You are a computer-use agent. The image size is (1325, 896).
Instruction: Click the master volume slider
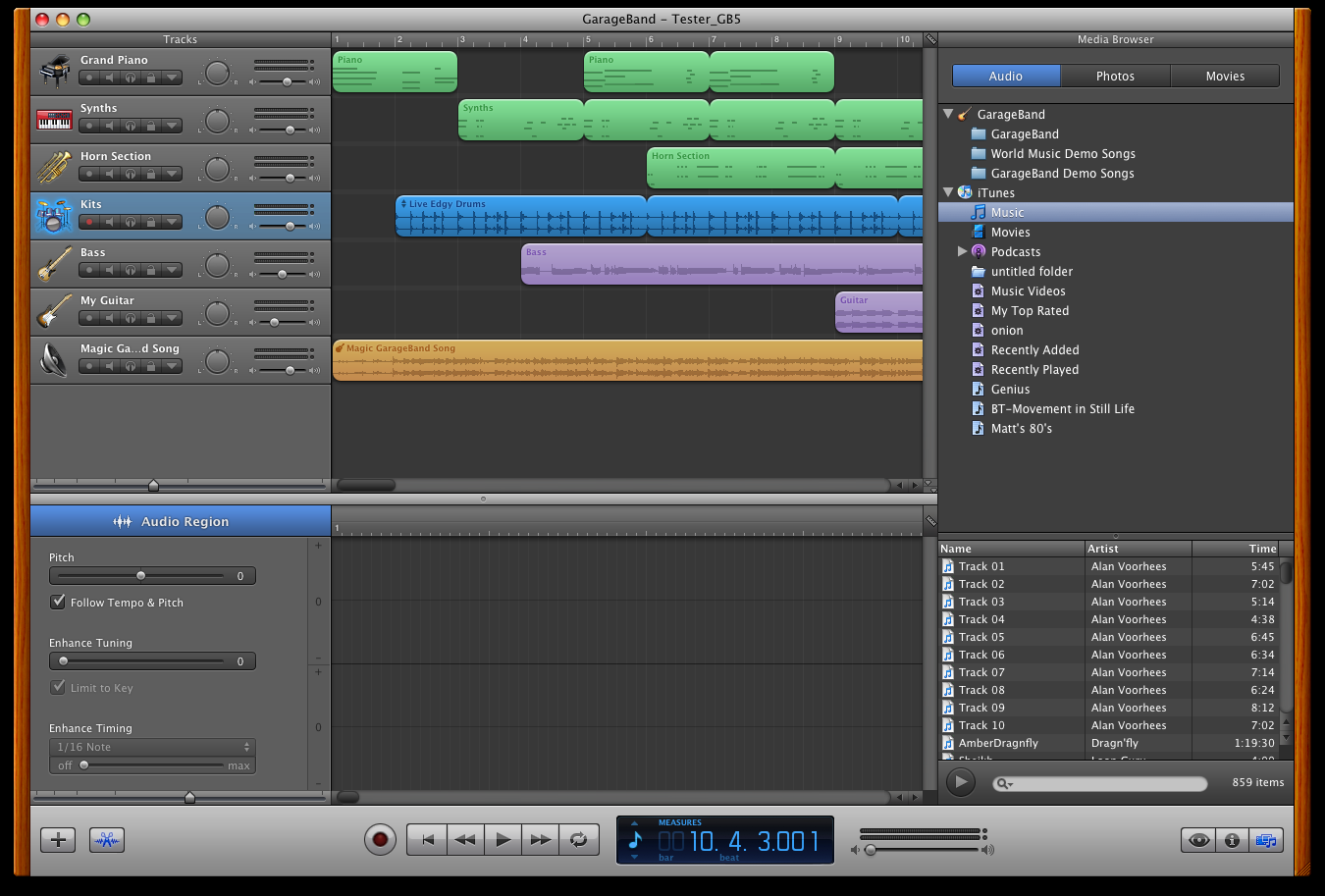pyautogui.click(x=923, y=850)
